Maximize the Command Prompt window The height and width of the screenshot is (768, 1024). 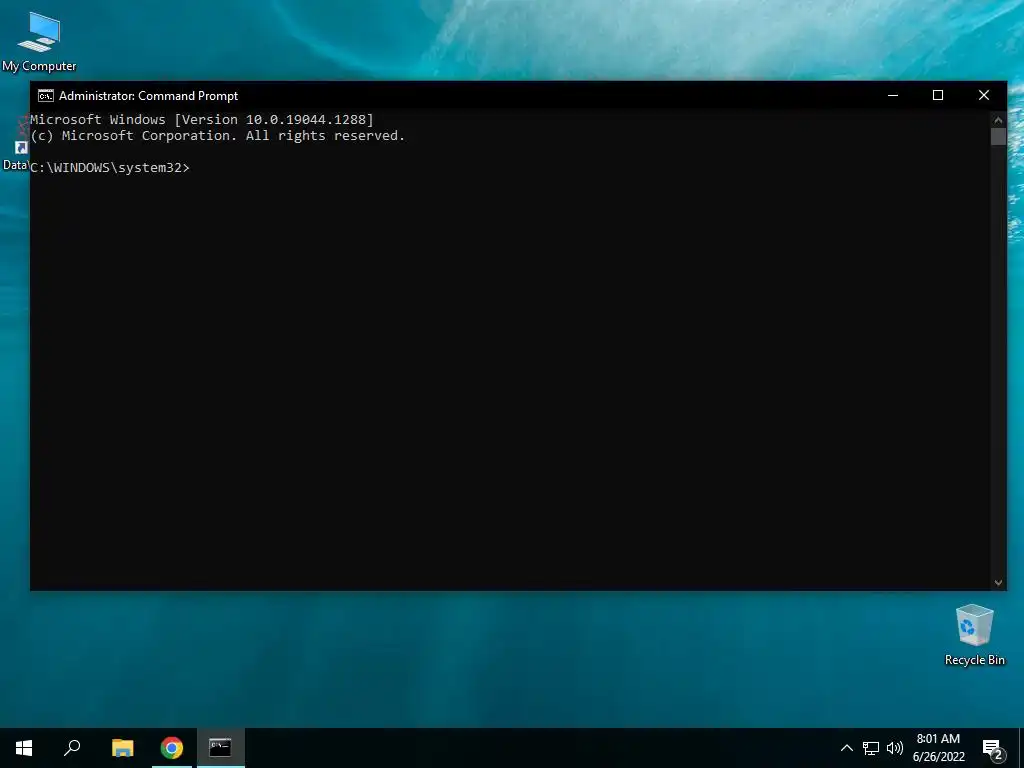click(x=938, y=95)
